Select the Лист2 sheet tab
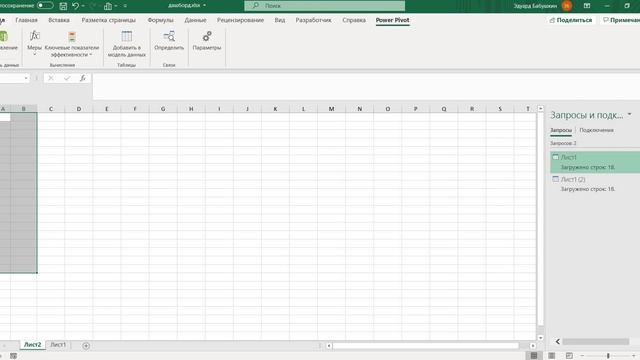 [32, 345]
